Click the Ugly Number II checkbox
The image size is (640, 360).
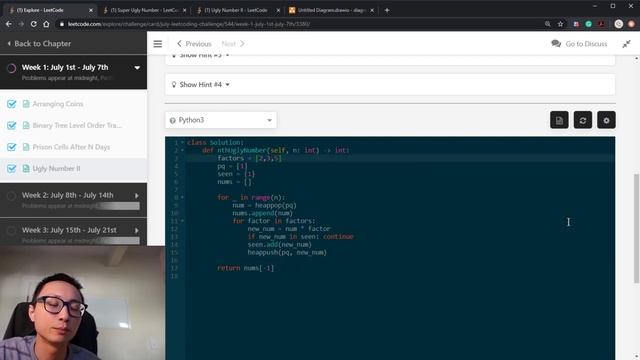click(x=11, y=169)
